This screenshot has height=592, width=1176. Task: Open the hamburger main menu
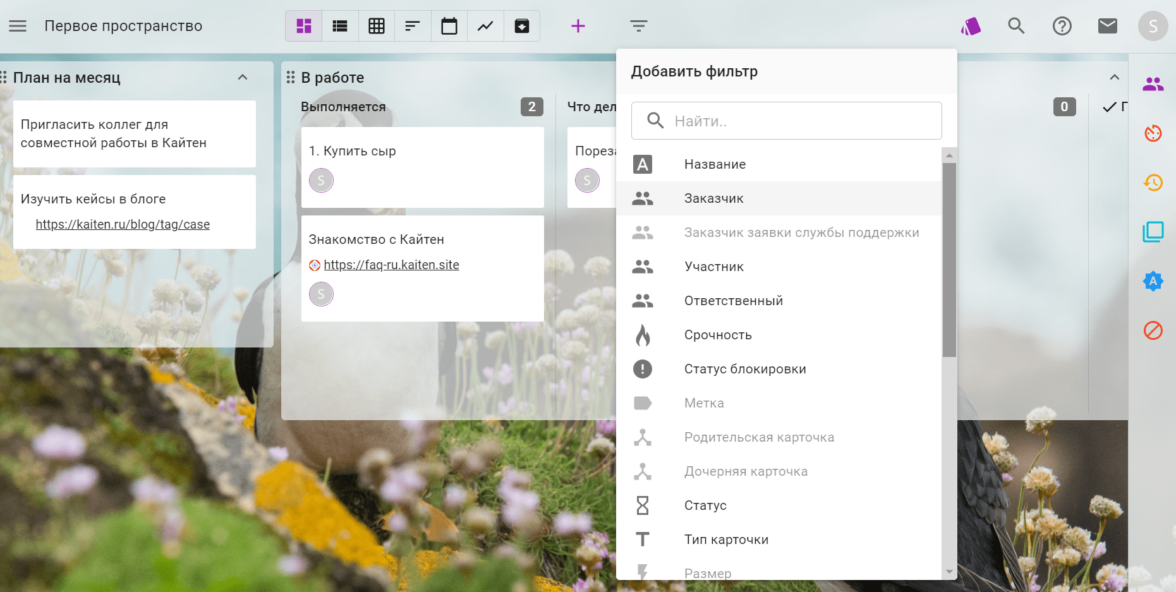(x=17, y=26)
